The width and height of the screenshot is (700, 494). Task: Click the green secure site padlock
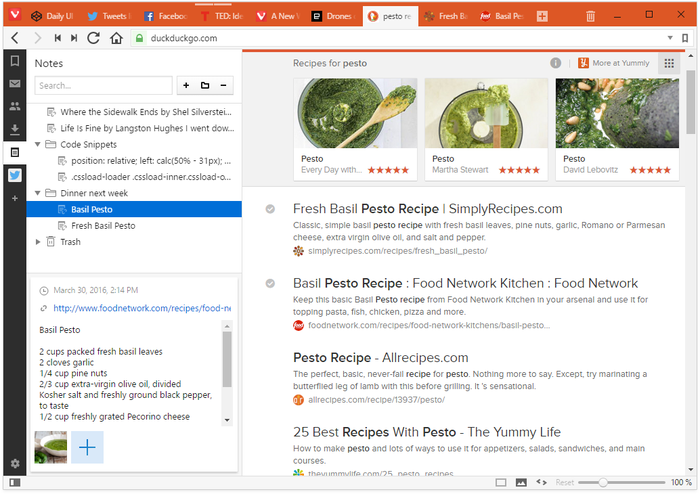[x=139, y=38]
